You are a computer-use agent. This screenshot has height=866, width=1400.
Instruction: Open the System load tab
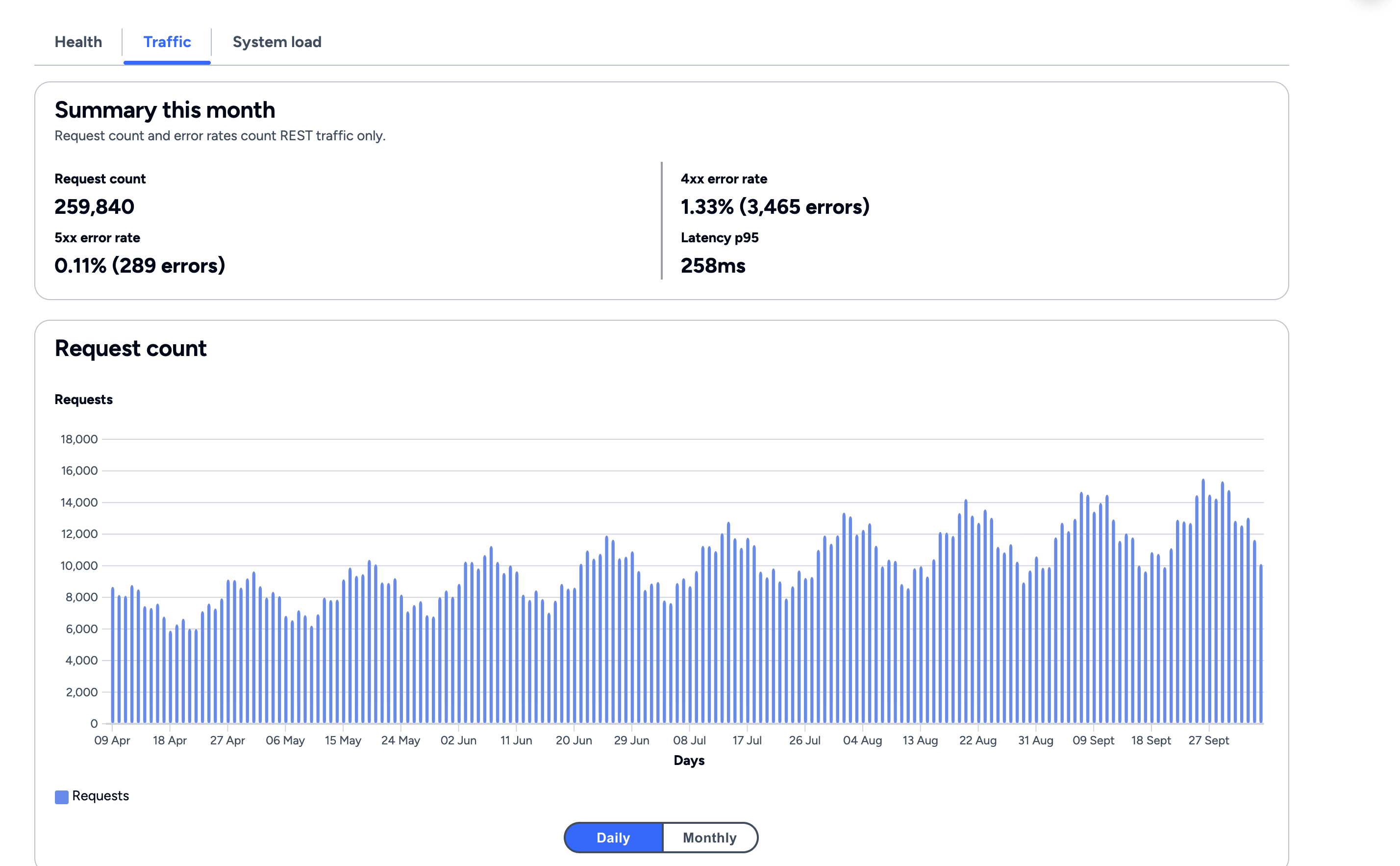tap(277, 42)
